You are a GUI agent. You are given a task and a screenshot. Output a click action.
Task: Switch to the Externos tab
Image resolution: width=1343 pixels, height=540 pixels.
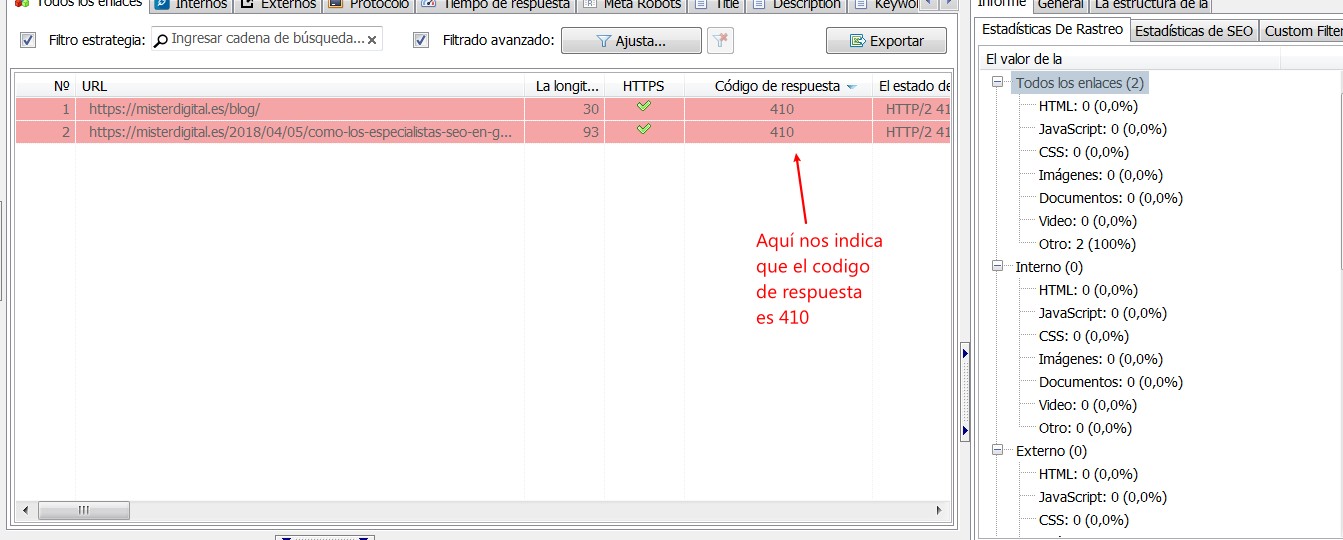click(277, 5)
